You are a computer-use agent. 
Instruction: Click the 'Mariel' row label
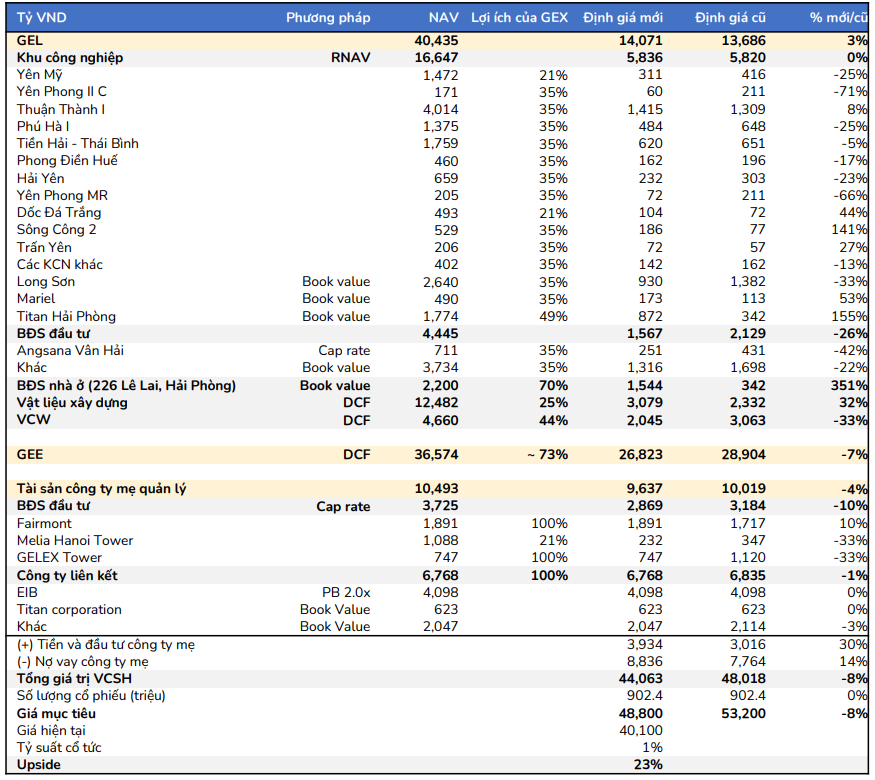[36, 298]
